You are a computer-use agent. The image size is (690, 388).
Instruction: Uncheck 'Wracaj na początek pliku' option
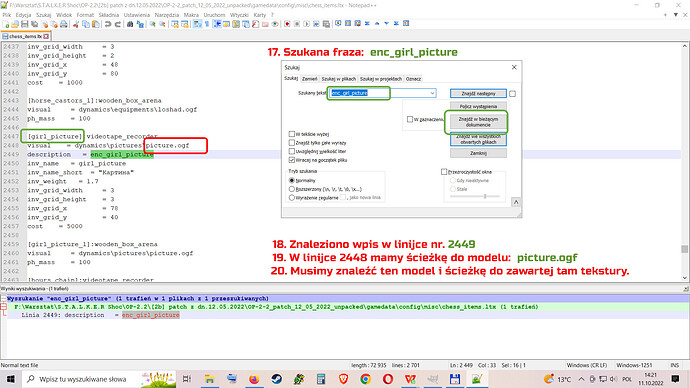click(292, 160)
